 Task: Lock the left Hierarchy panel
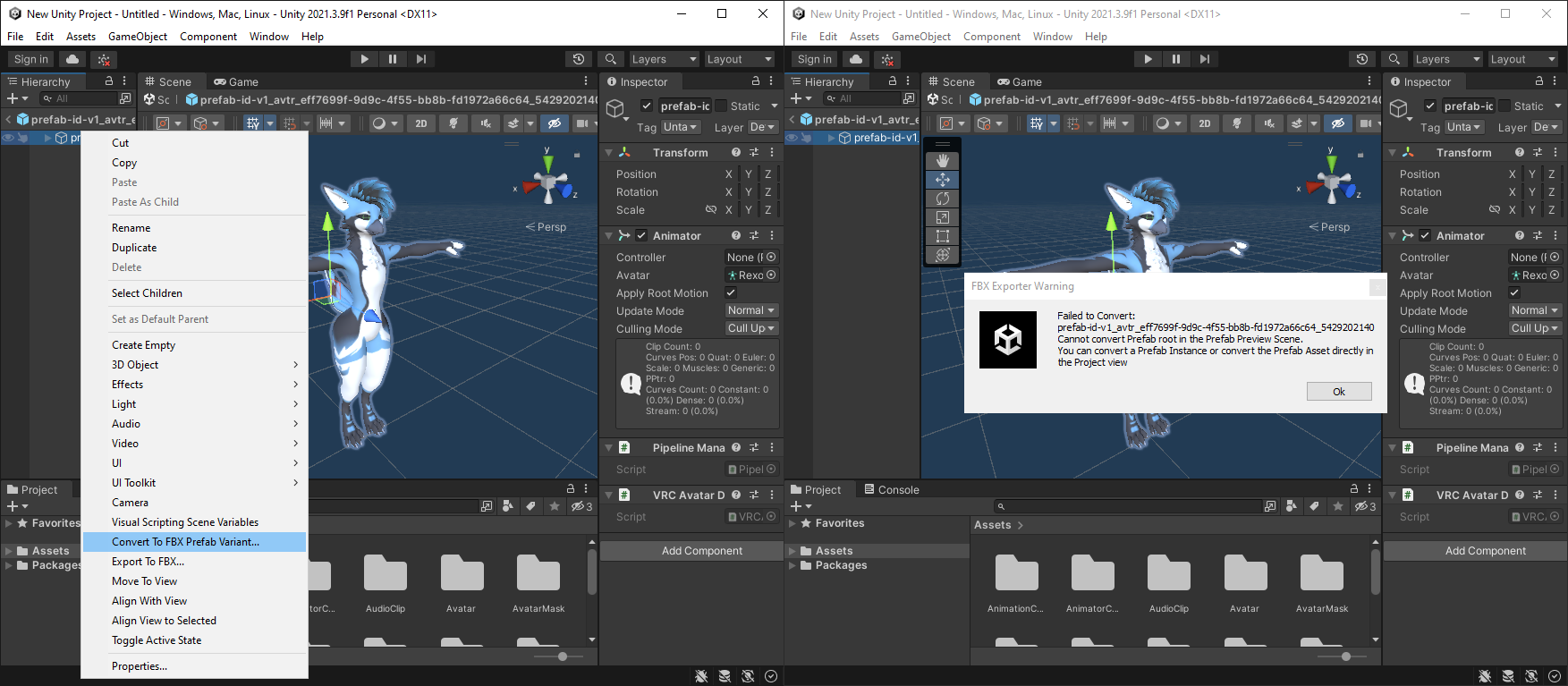(x=109, y=80)
